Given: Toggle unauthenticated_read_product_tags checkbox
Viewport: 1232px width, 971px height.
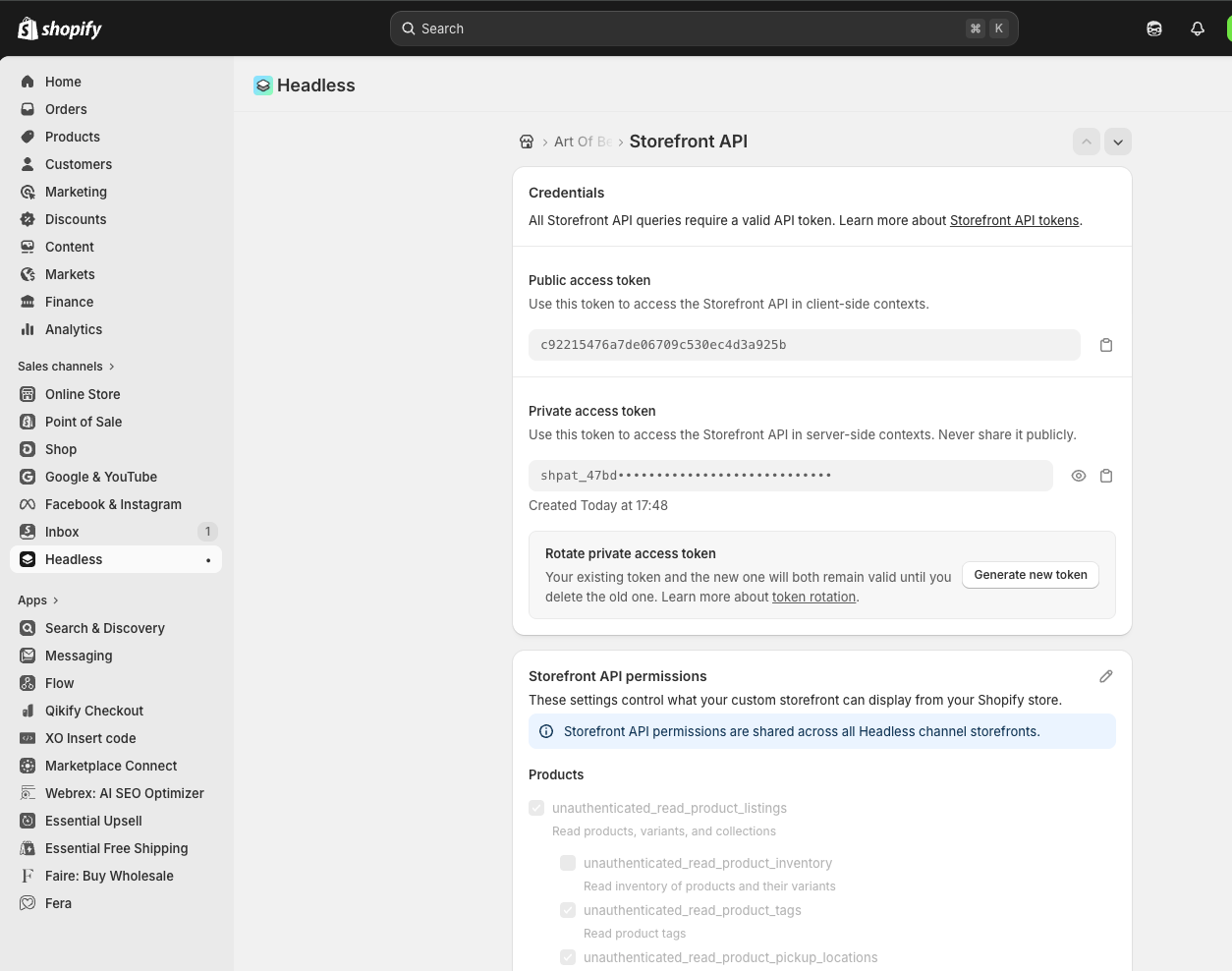Looking at the screenshot, I should [x=568, y=910].
